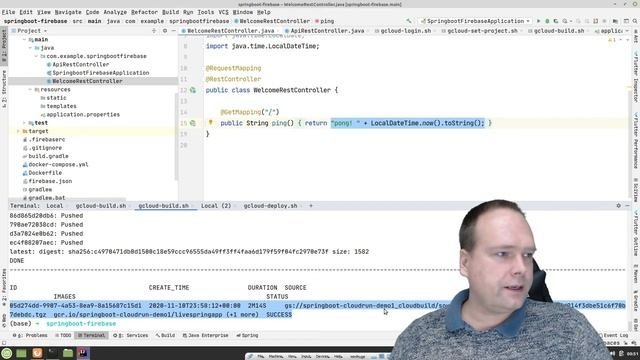Expand the test folder
The height and width of the screenshot is (360, 640).
click(x=24, y=123)
